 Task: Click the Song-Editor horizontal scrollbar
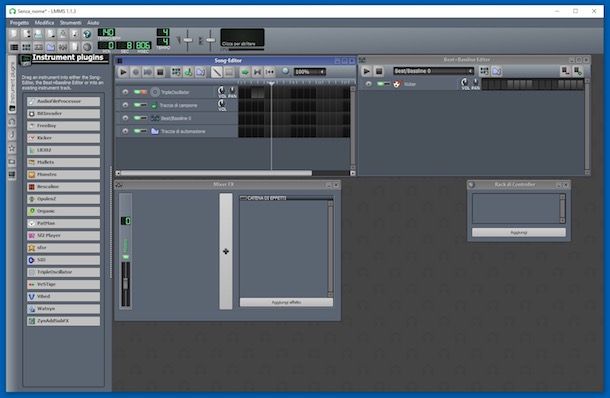tap(216, 173)
